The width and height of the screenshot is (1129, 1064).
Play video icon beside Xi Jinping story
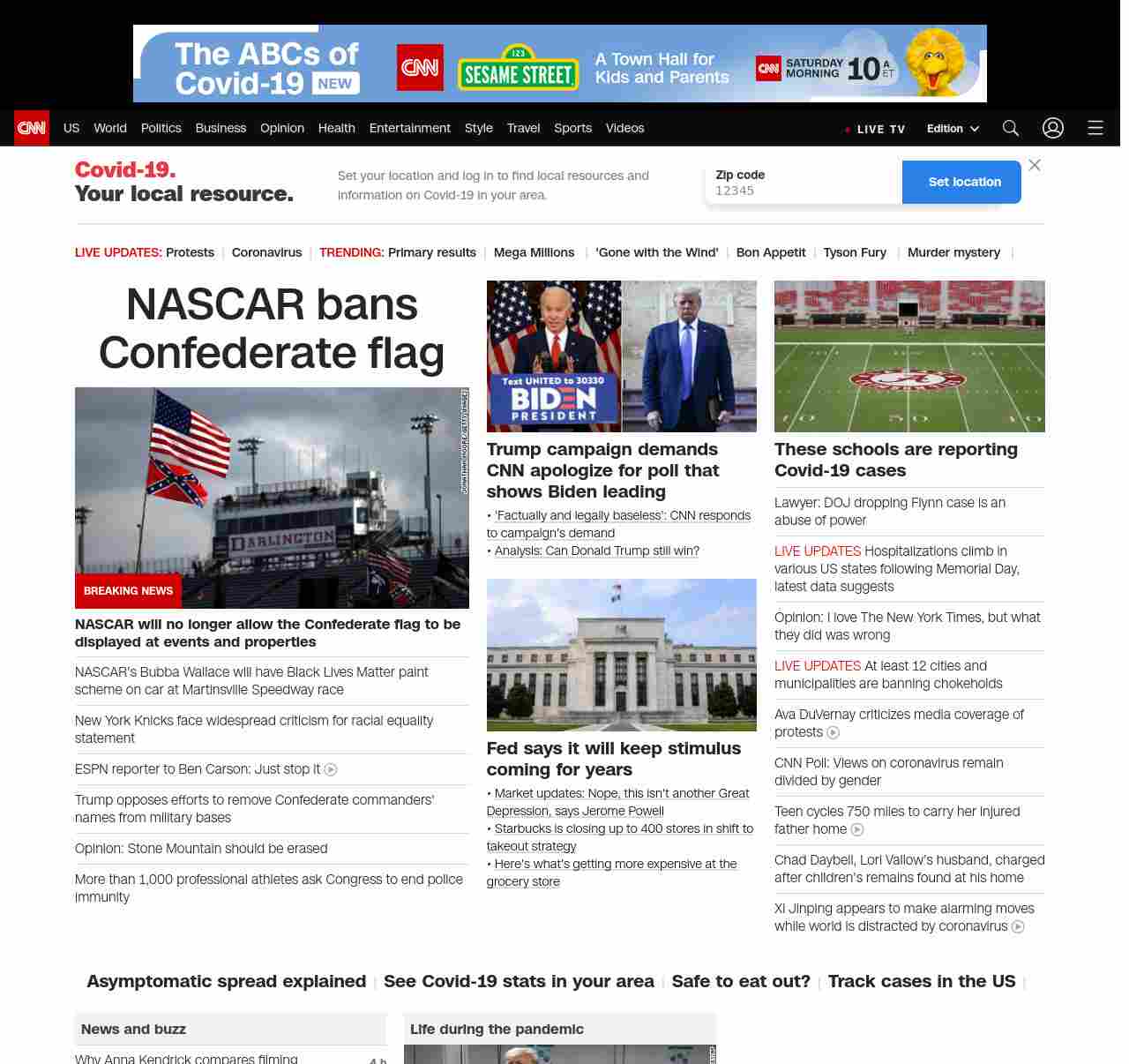point(1018,926)
